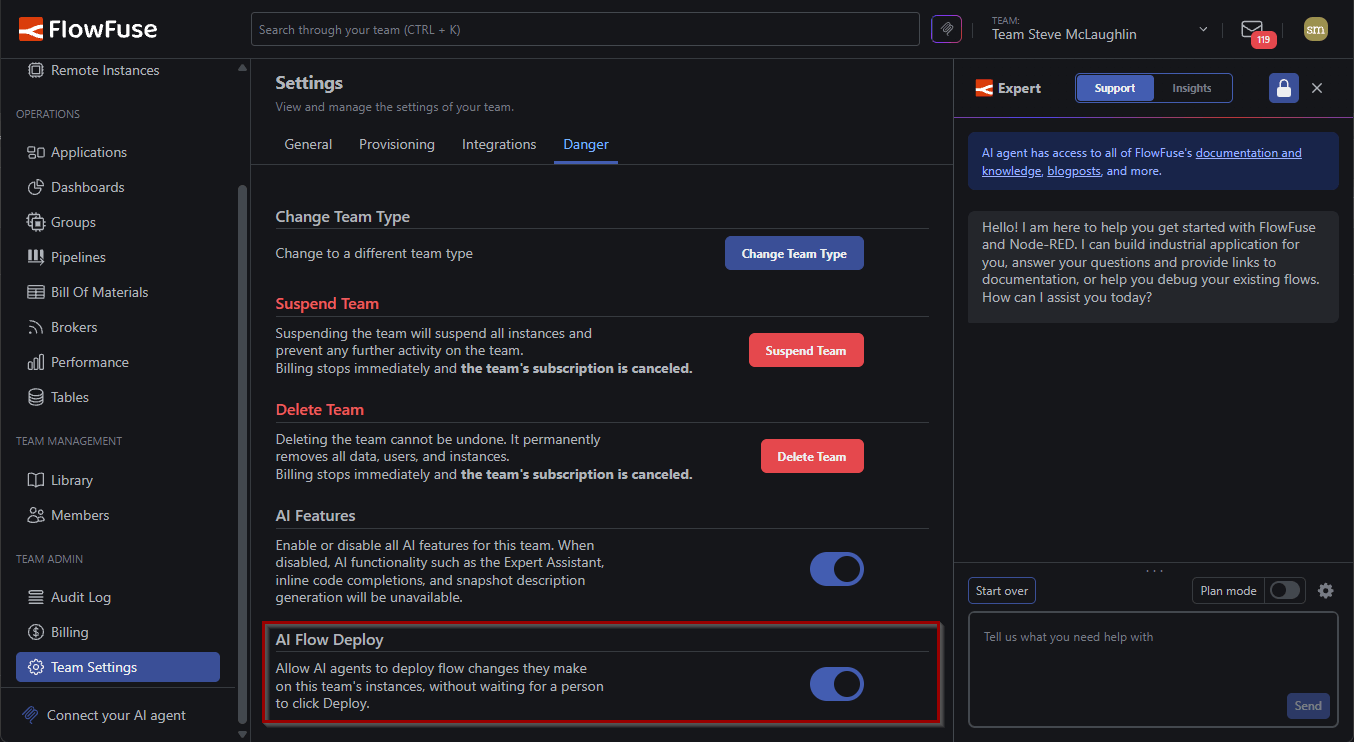The height and width of the screenshot is (742, 1354).
Task: Click the Suspend Team red heading
Action: click(x=327, y=304)
